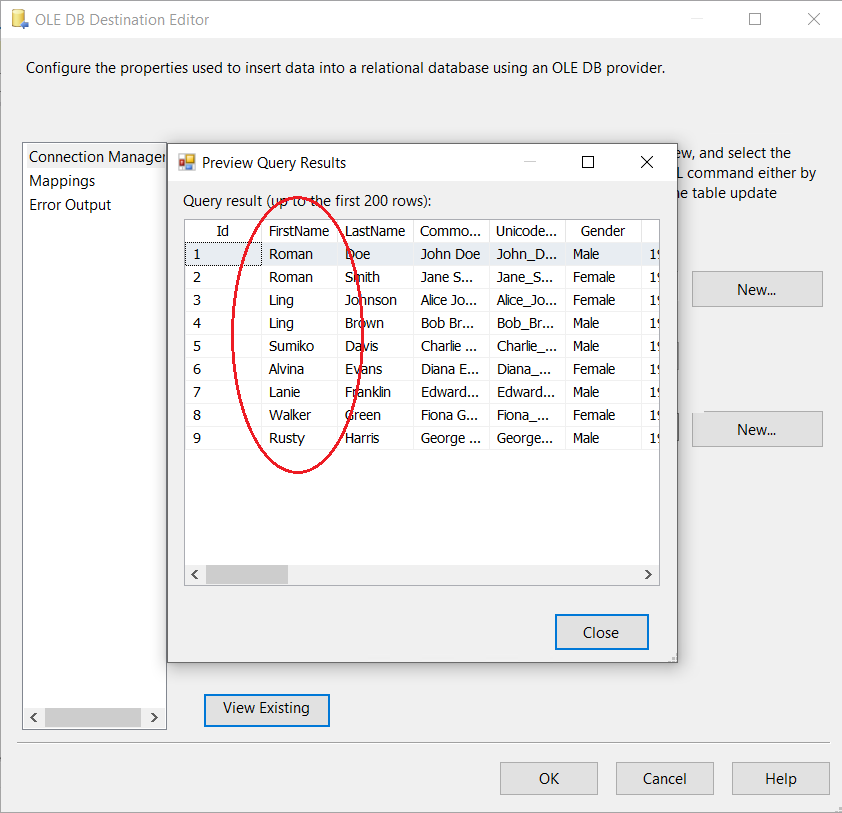
Task: Maximize the Preview Query Results window
Action: 588,162
